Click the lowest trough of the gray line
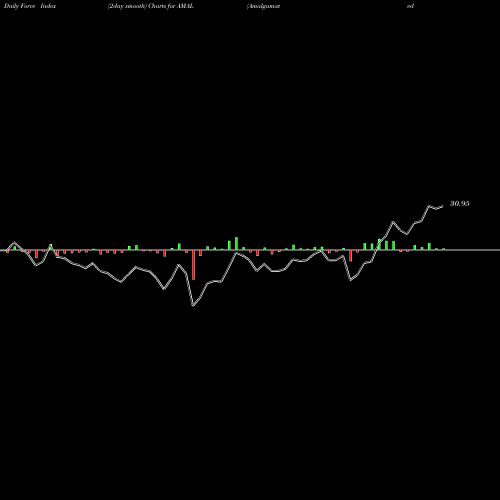500x500 pixels. click(x=193, y=305)
